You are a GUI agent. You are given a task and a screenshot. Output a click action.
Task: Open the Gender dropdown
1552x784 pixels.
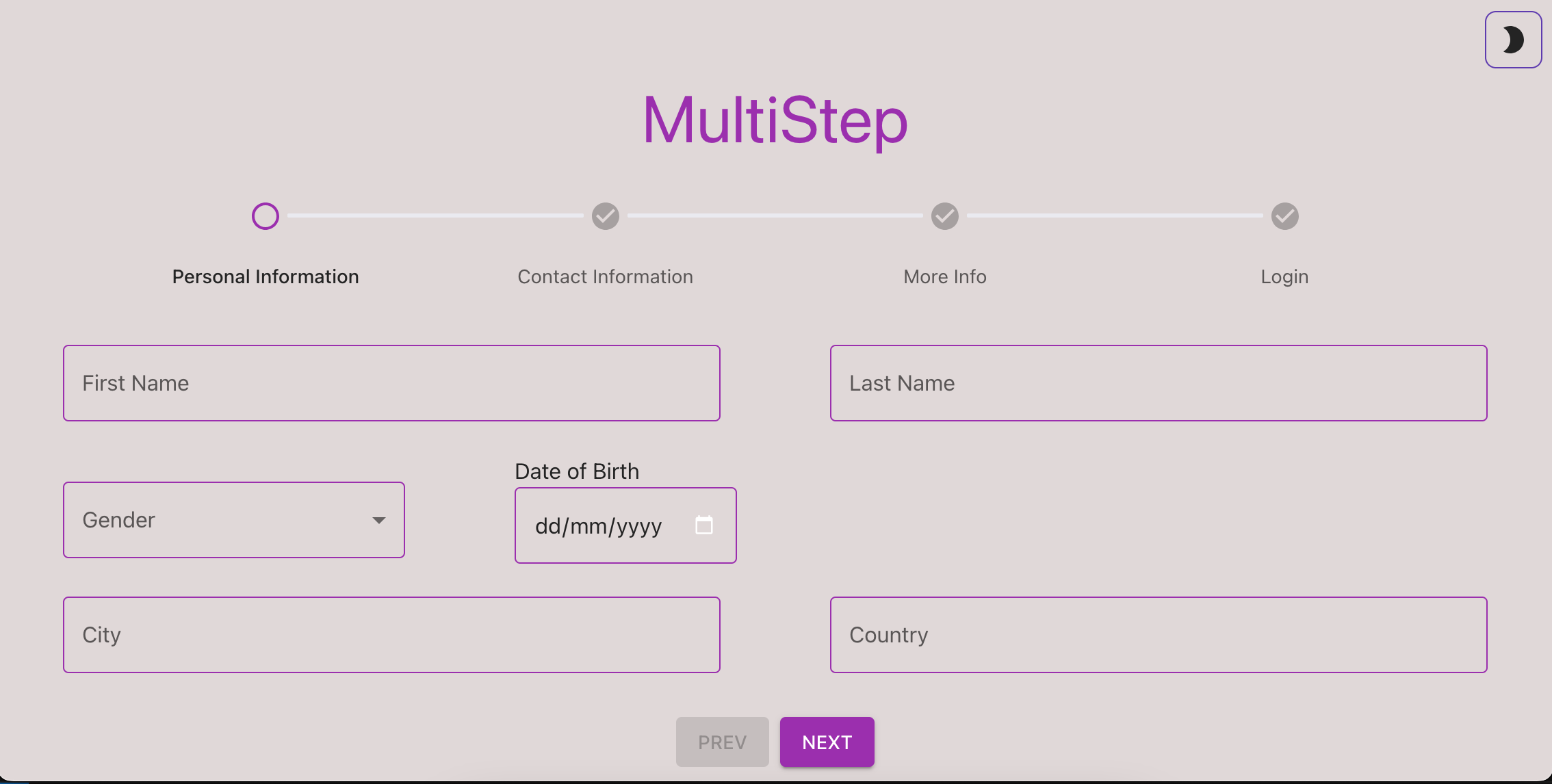click(x=234, y=520)
